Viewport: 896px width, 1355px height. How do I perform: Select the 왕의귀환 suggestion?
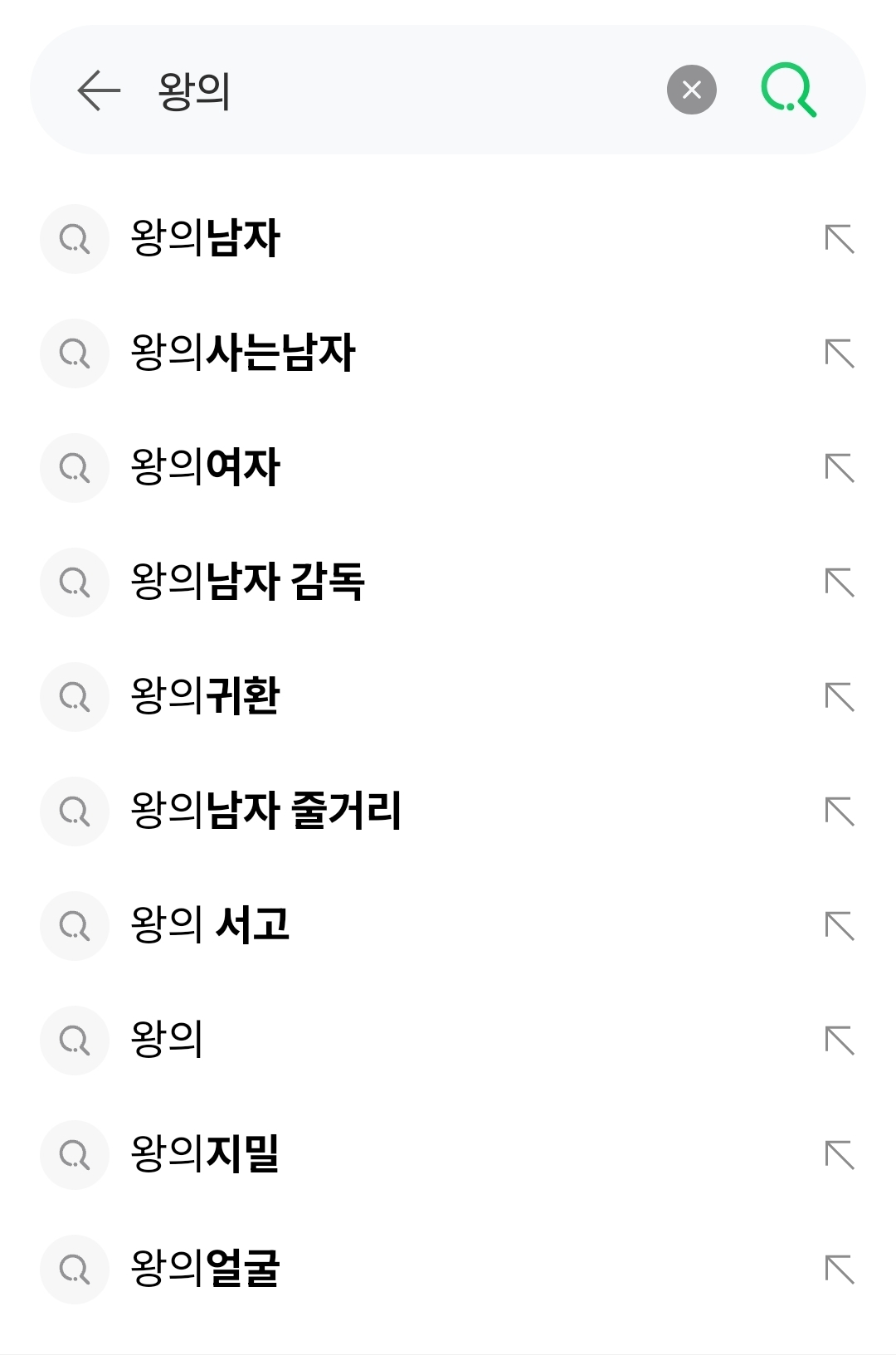[x=206, y=697]
